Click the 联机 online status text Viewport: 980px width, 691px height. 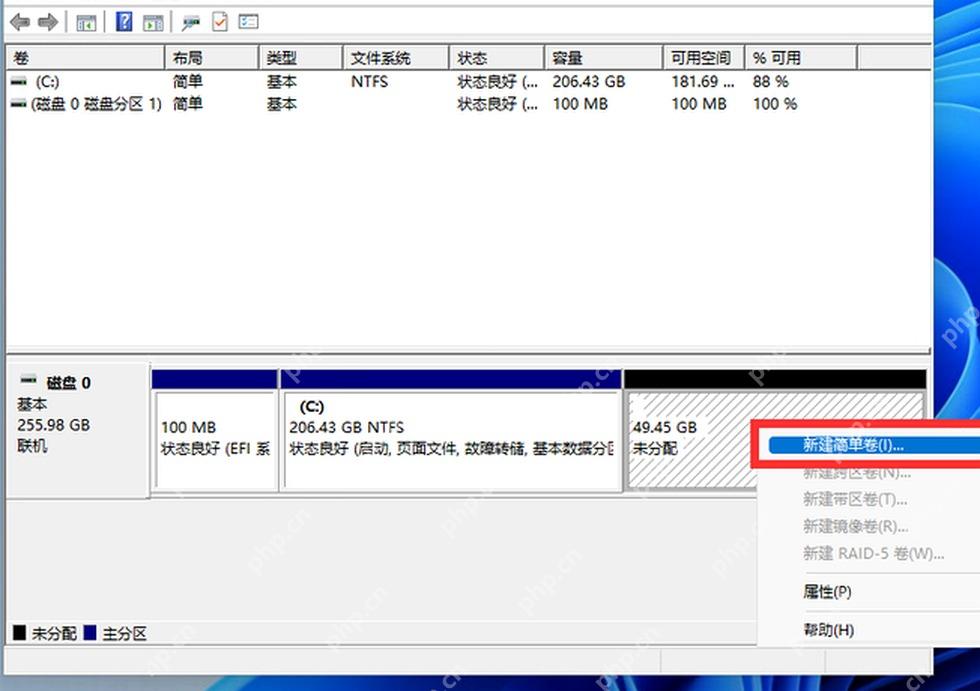pyautogui.click(x=32, y=445)
